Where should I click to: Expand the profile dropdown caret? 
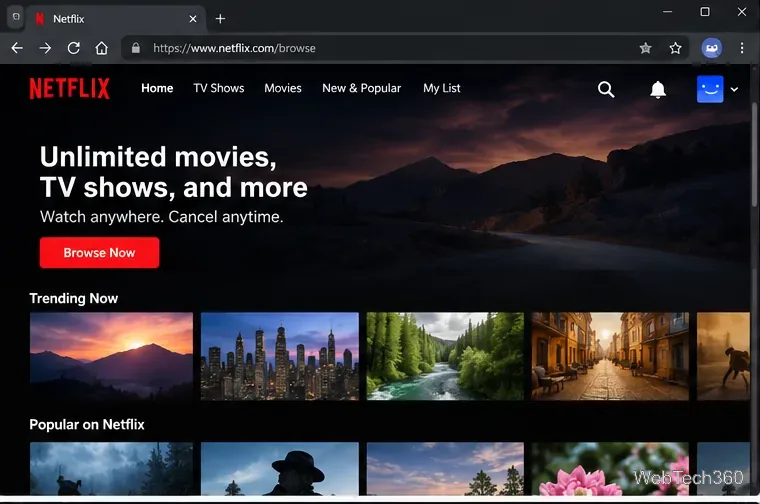[734, 89]
